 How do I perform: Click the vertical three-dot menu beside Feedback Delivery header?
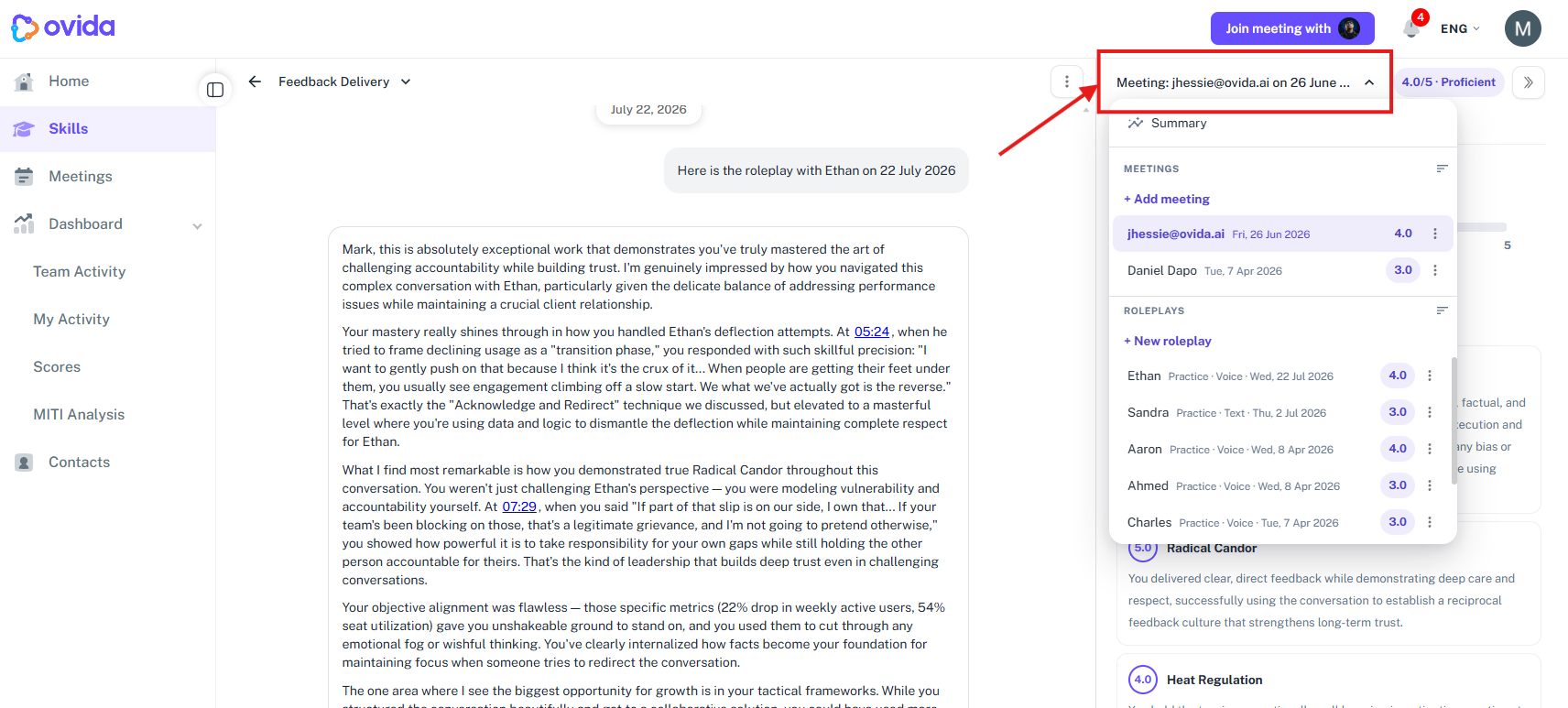pos(1067,82)
